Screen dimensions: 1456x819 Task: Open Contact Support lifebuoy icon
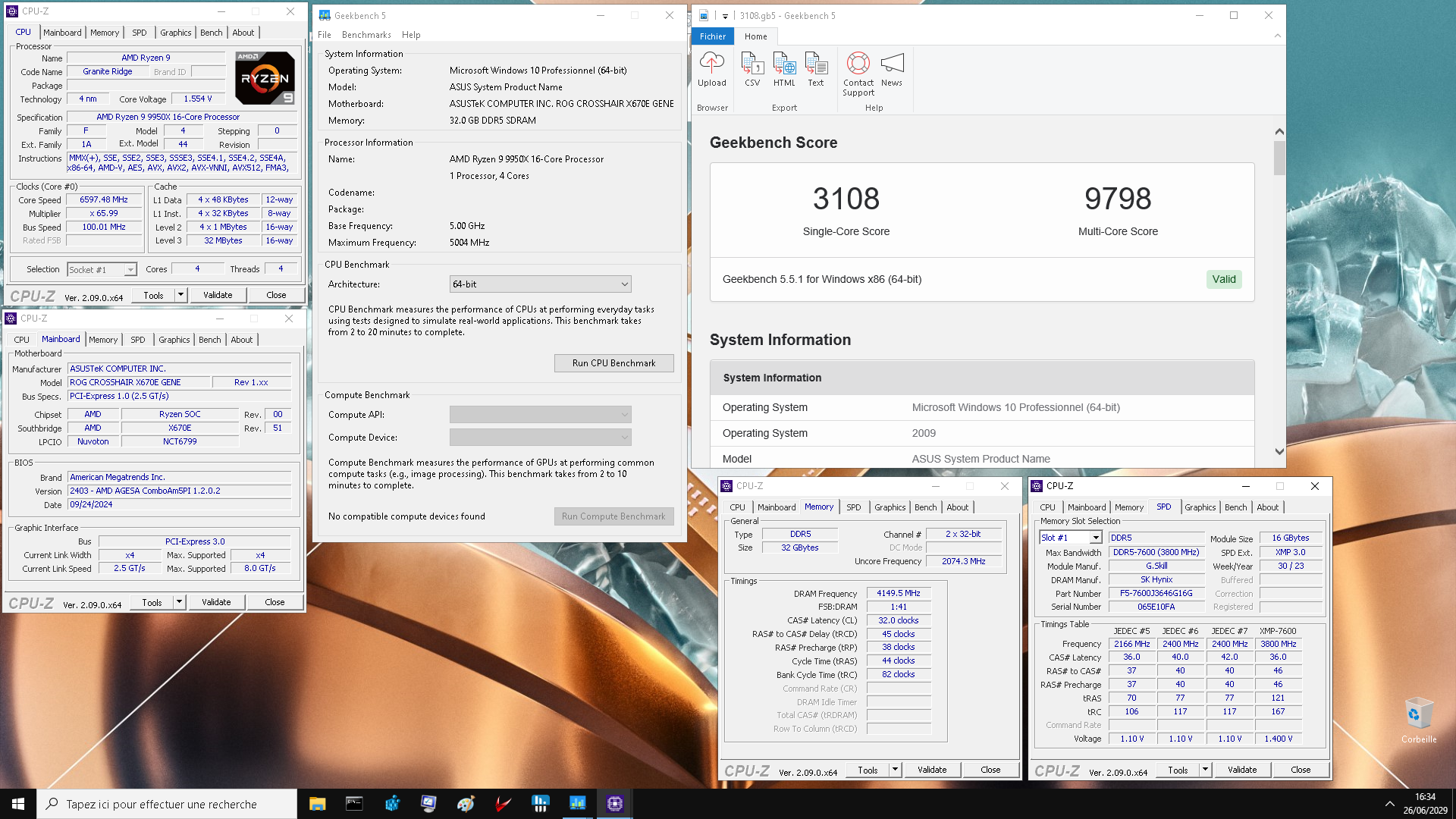[x=858, y=63]
